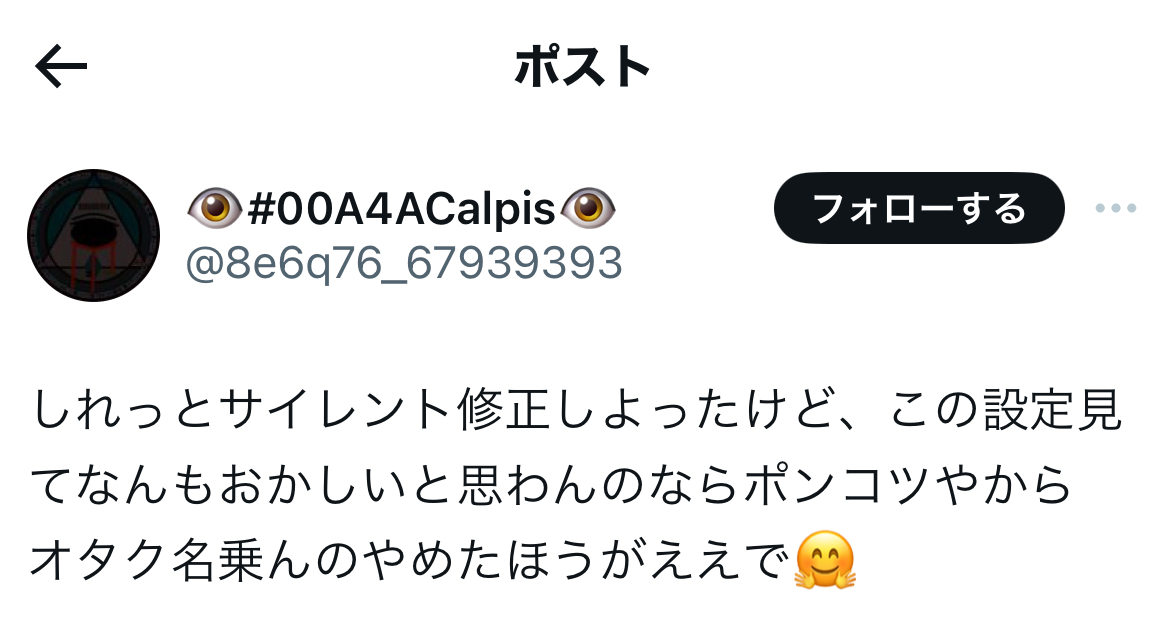Click the last line starting オタク名乗ん
Viewport: 1170px width, 626px height.
[443, 560]
